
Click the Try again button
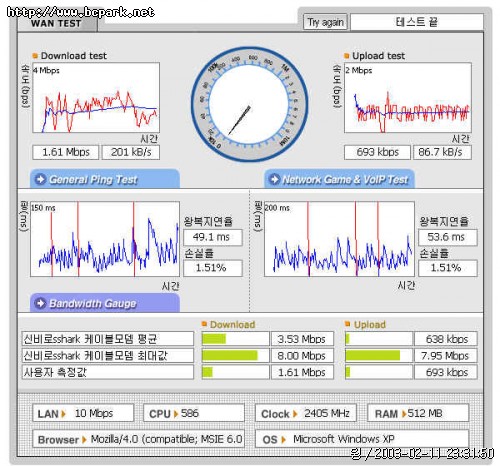[x=325, y=22]
